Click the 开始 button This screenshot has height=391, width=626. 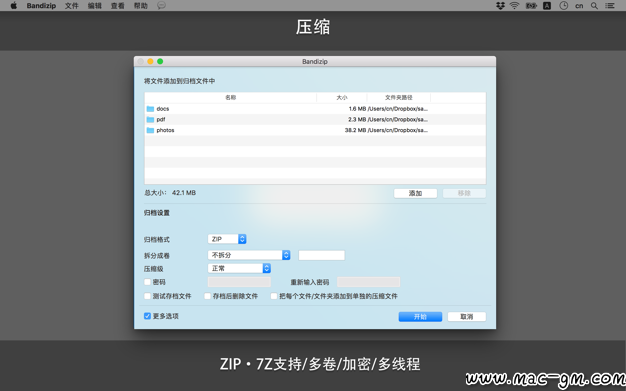click(x=420, y=317)
